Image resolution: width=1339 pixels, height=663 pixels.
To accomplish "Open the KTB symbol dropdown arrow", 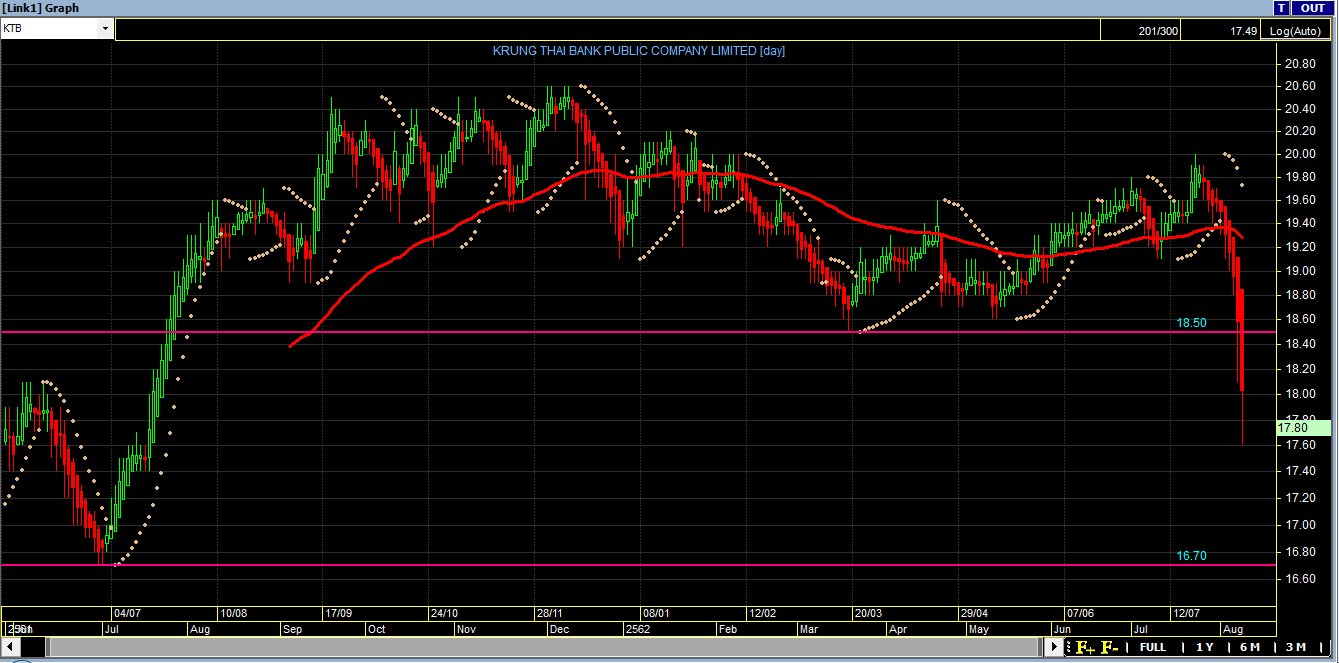I will (105, 29).
